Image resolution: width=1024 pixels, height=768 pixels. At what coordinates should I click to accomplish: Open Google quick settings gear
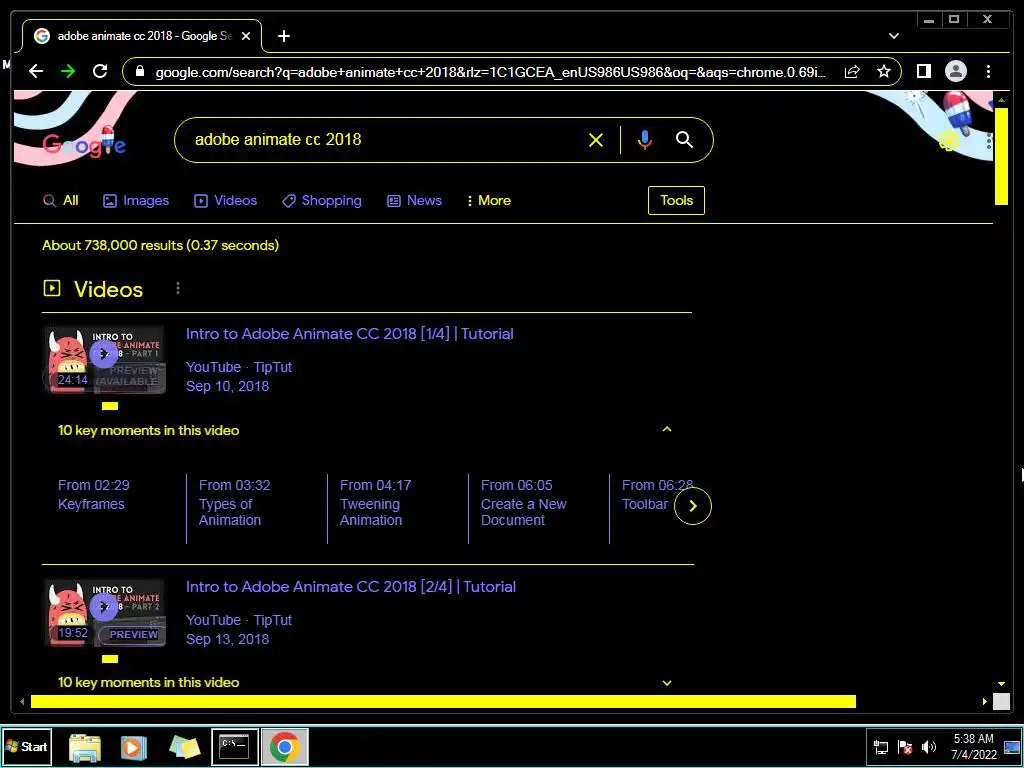(948, 141)
